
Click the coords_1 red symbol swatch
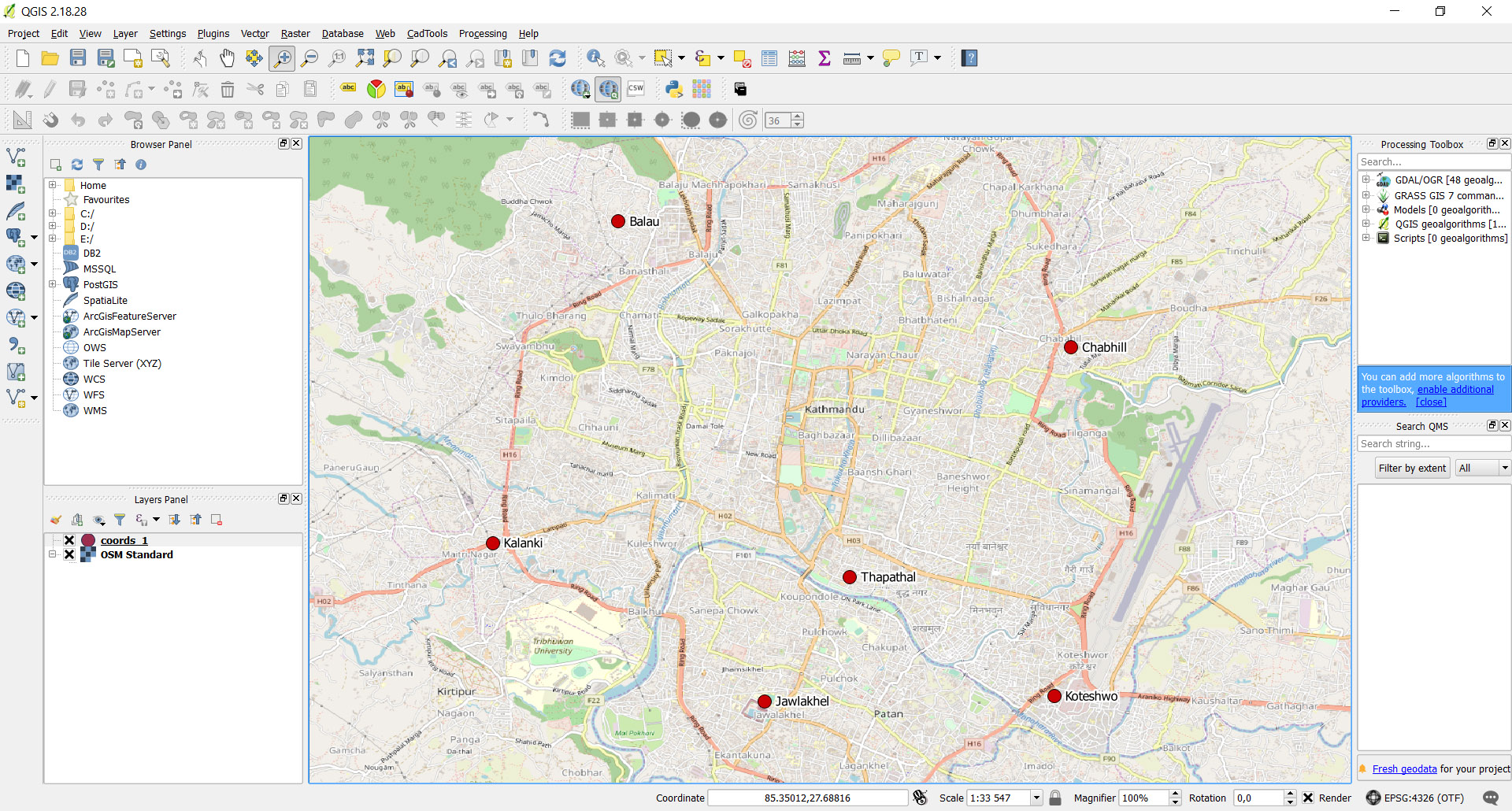[x=88, y=540]
